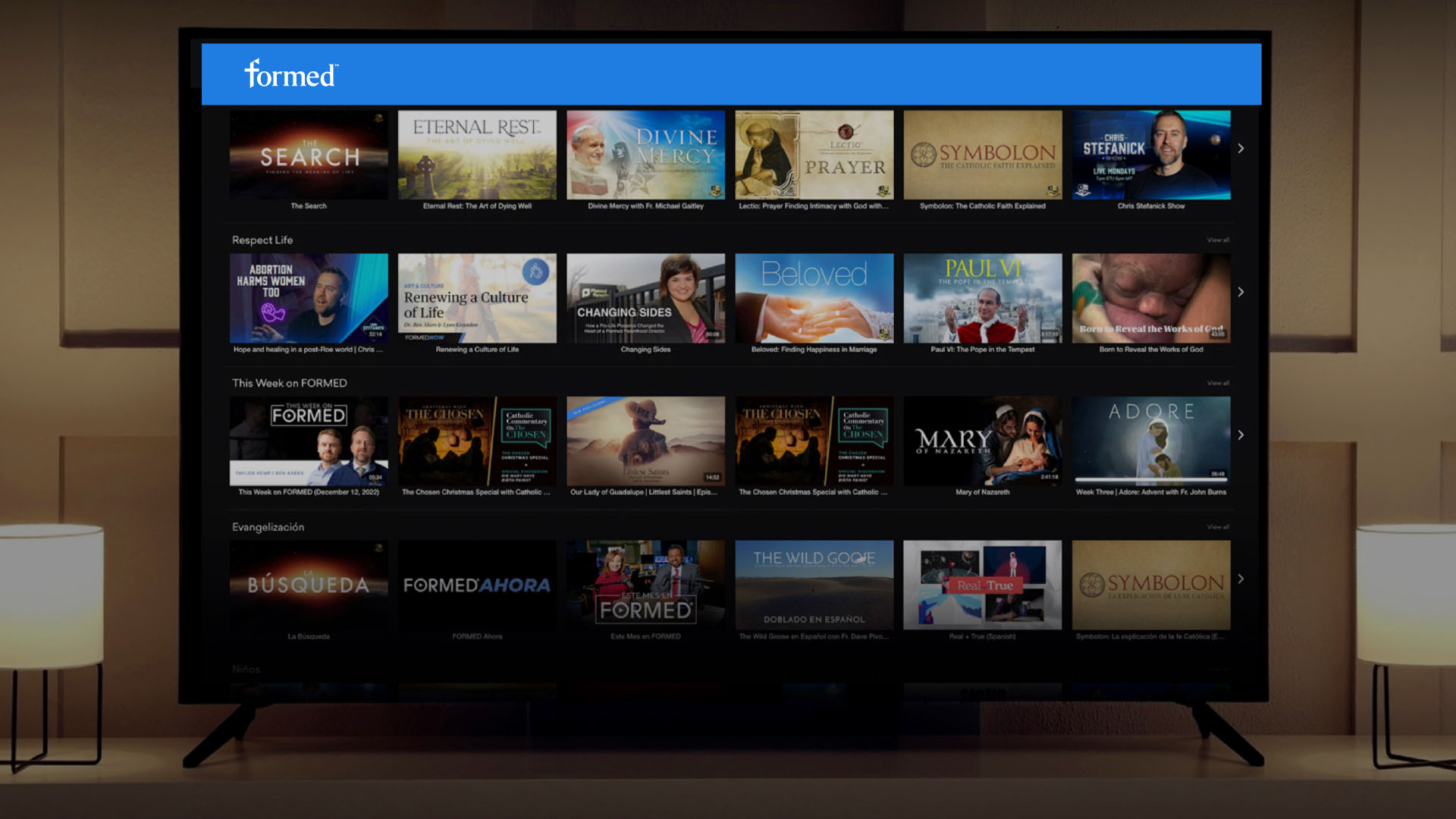Open The Search series thumbnail
1456x819 pixels.
point(309,155)
